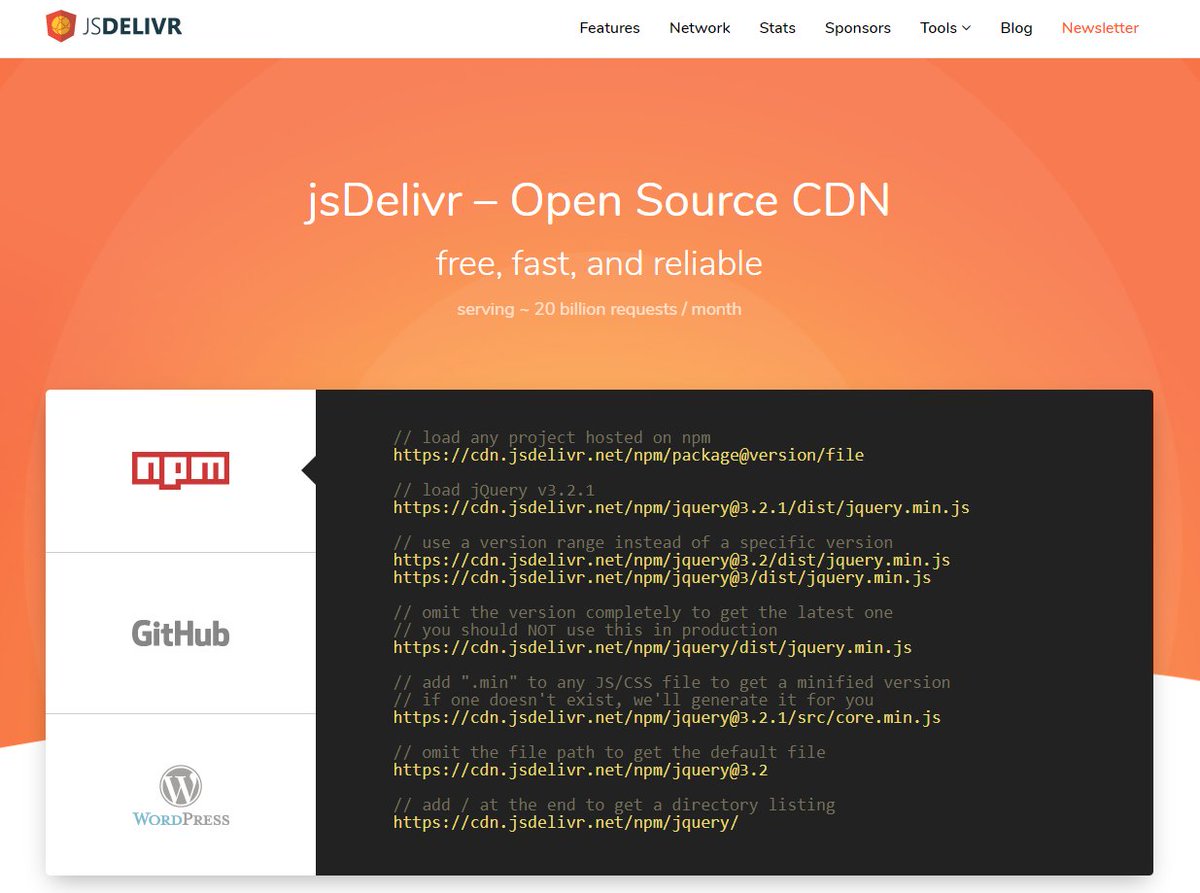
Task: Click the 'we'll generate it for you' comment
Action: point(633,700)
